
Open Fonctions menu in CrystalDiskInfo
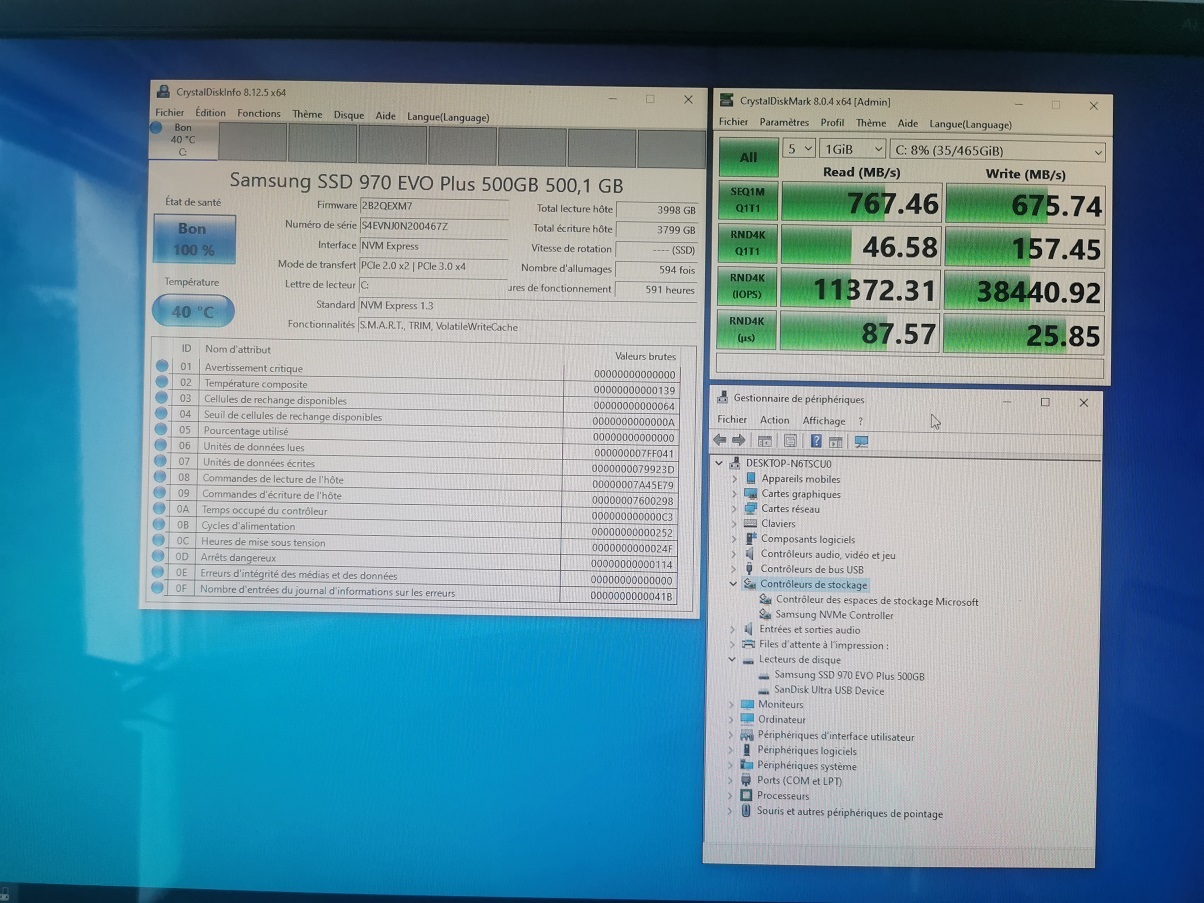tap(259, 114)
